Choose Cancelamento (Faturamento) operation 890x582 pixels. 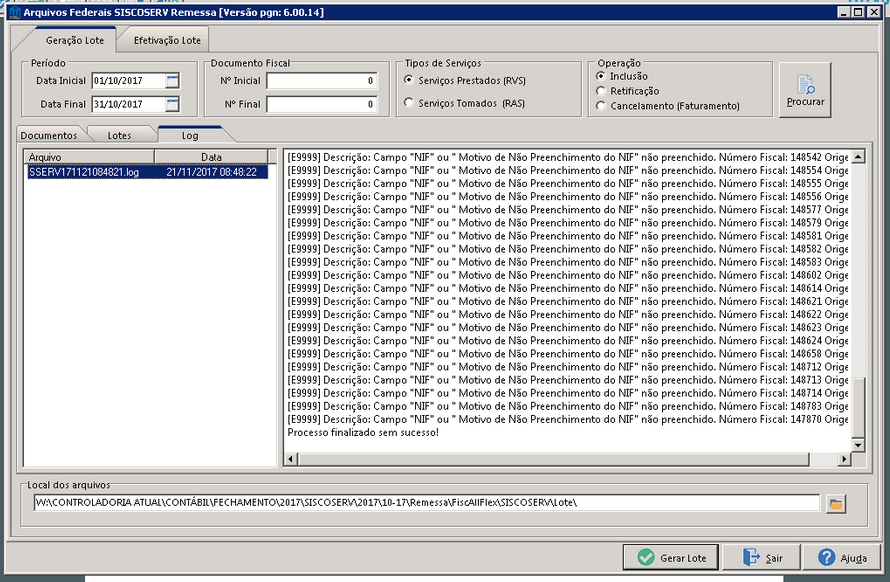(x=668, y=106)
